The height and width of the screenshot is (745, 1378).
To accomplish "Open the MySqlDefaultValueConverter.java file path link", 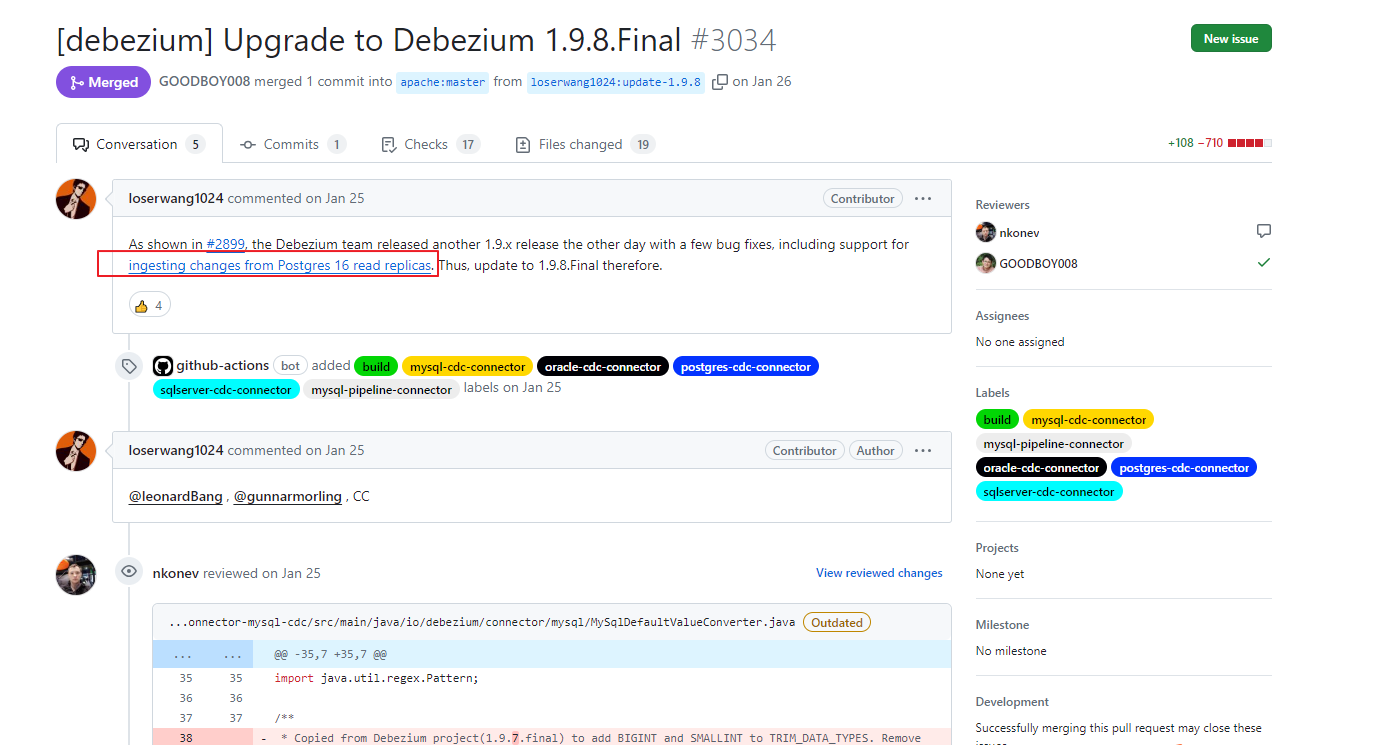I will point(482,622).
